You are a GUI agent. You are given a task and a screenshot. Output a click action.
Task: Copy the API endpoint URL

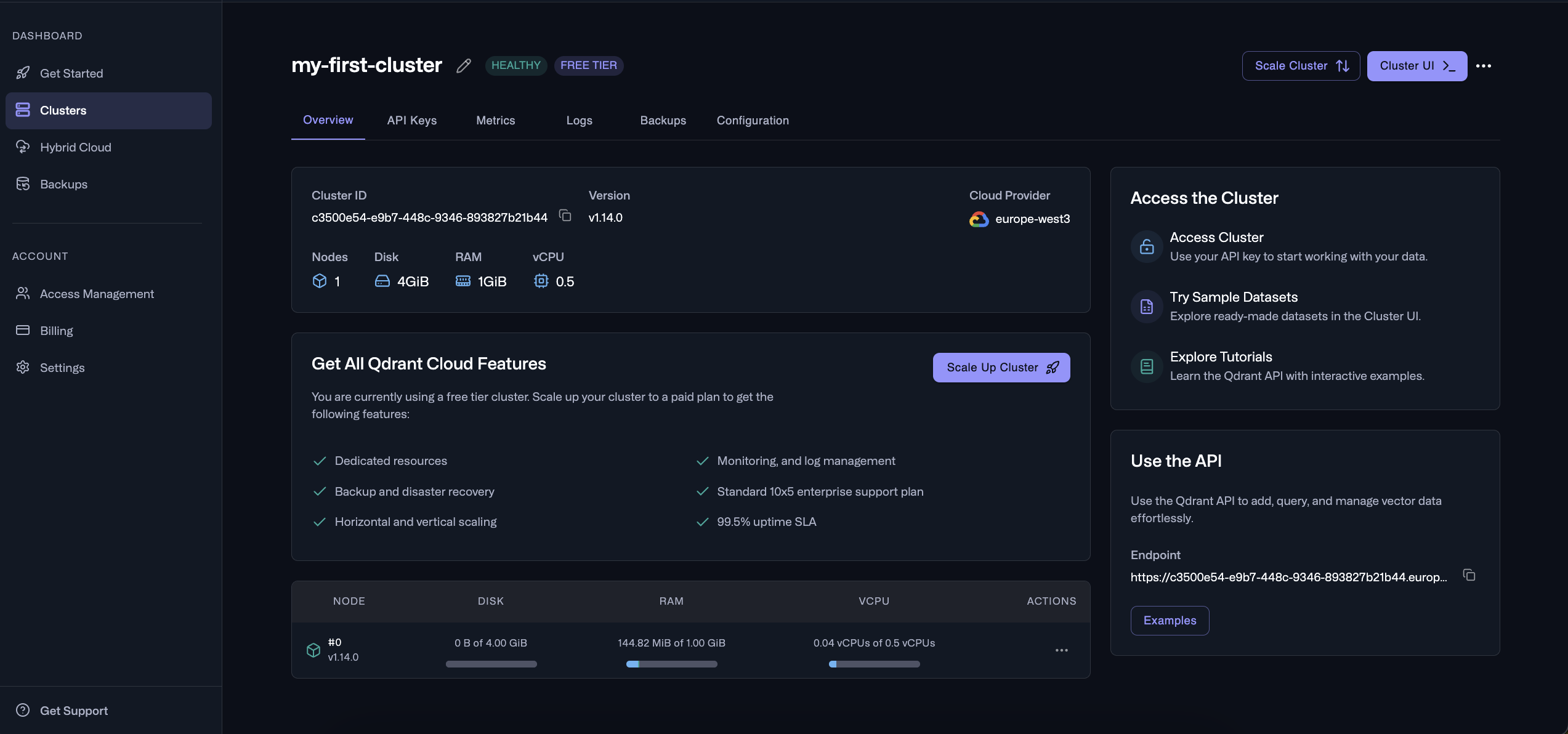pos(1469,575)
